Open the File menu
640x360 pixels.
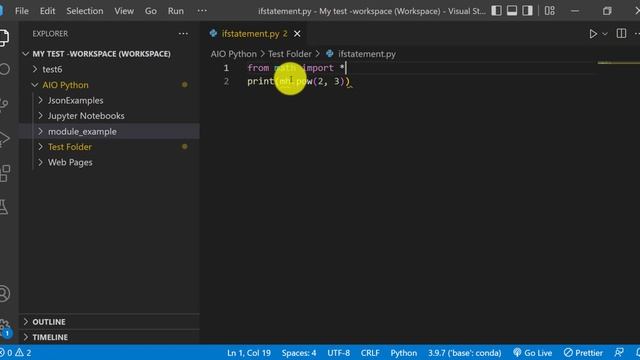pos(22,11)
